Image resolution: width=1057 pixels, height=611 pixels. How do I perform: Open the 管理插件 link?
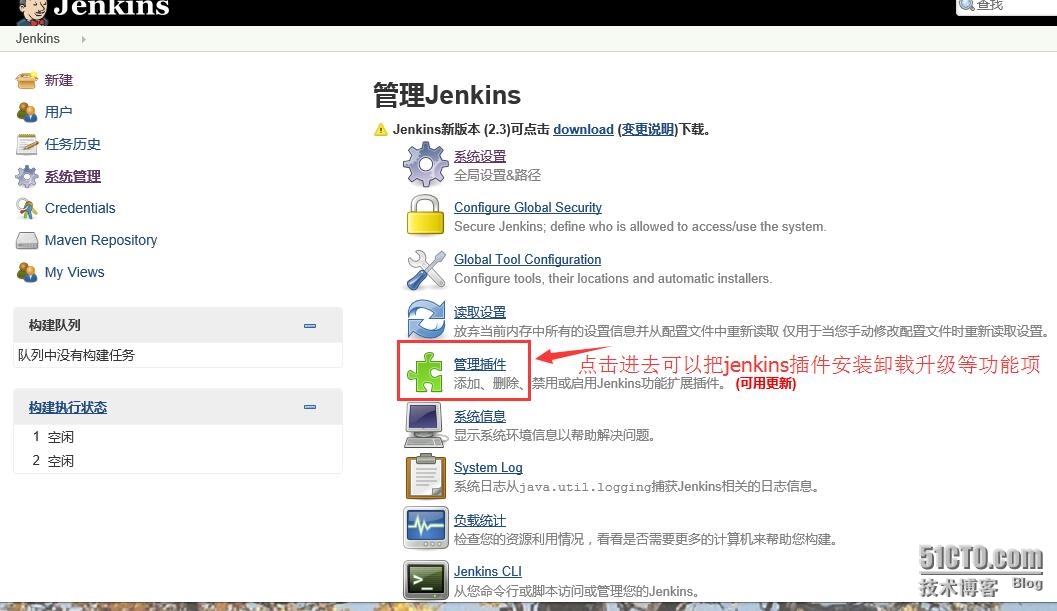[480, 364]
